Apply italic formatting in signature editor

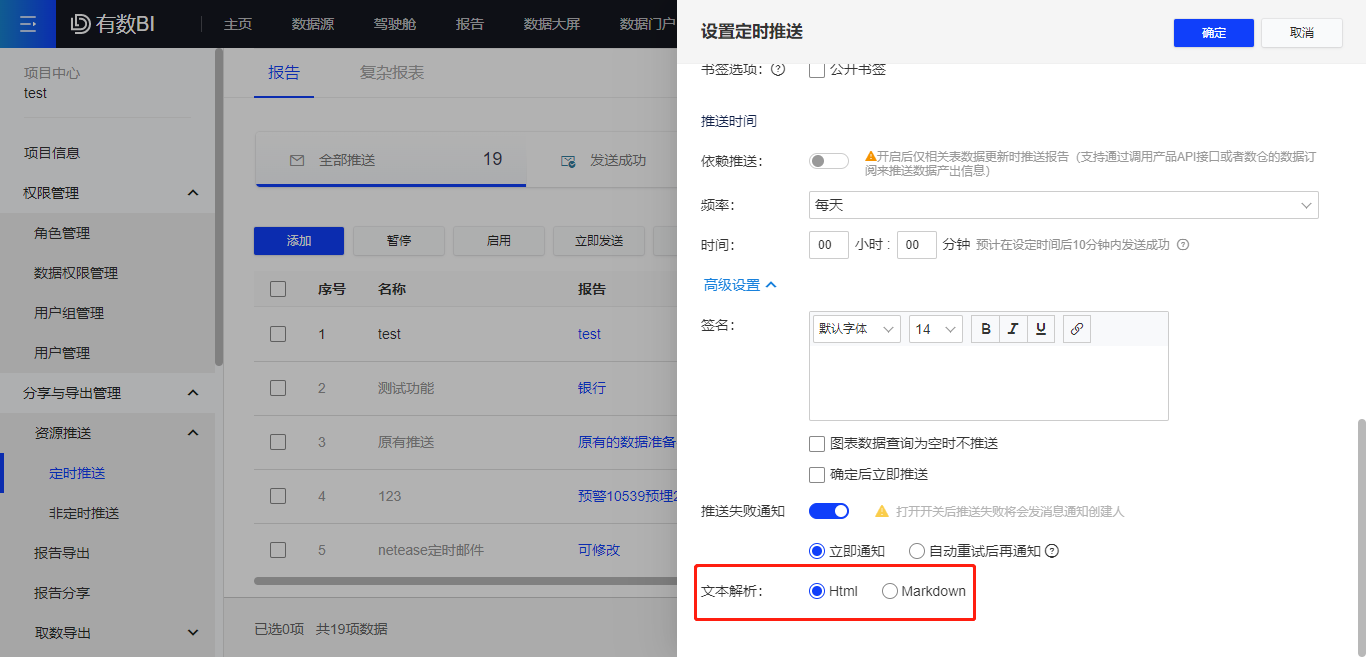coord(1013,329)
